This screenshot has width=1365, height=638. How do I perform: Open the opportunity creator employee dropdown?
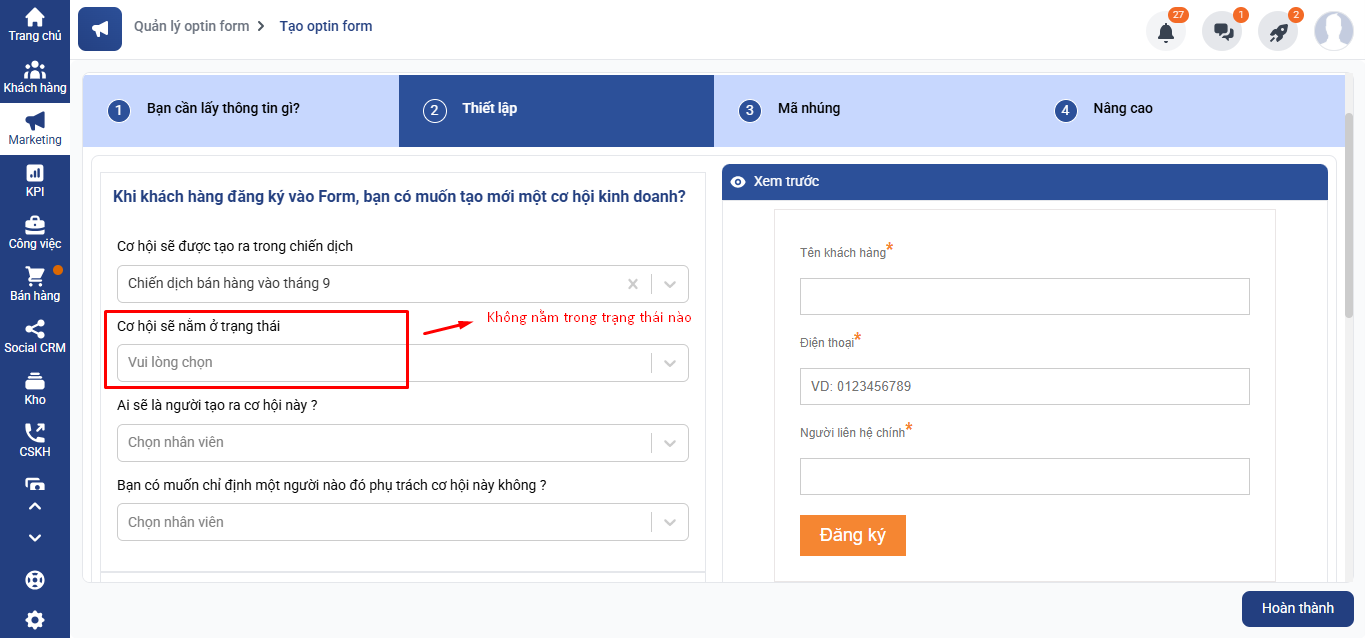point(403,443)
